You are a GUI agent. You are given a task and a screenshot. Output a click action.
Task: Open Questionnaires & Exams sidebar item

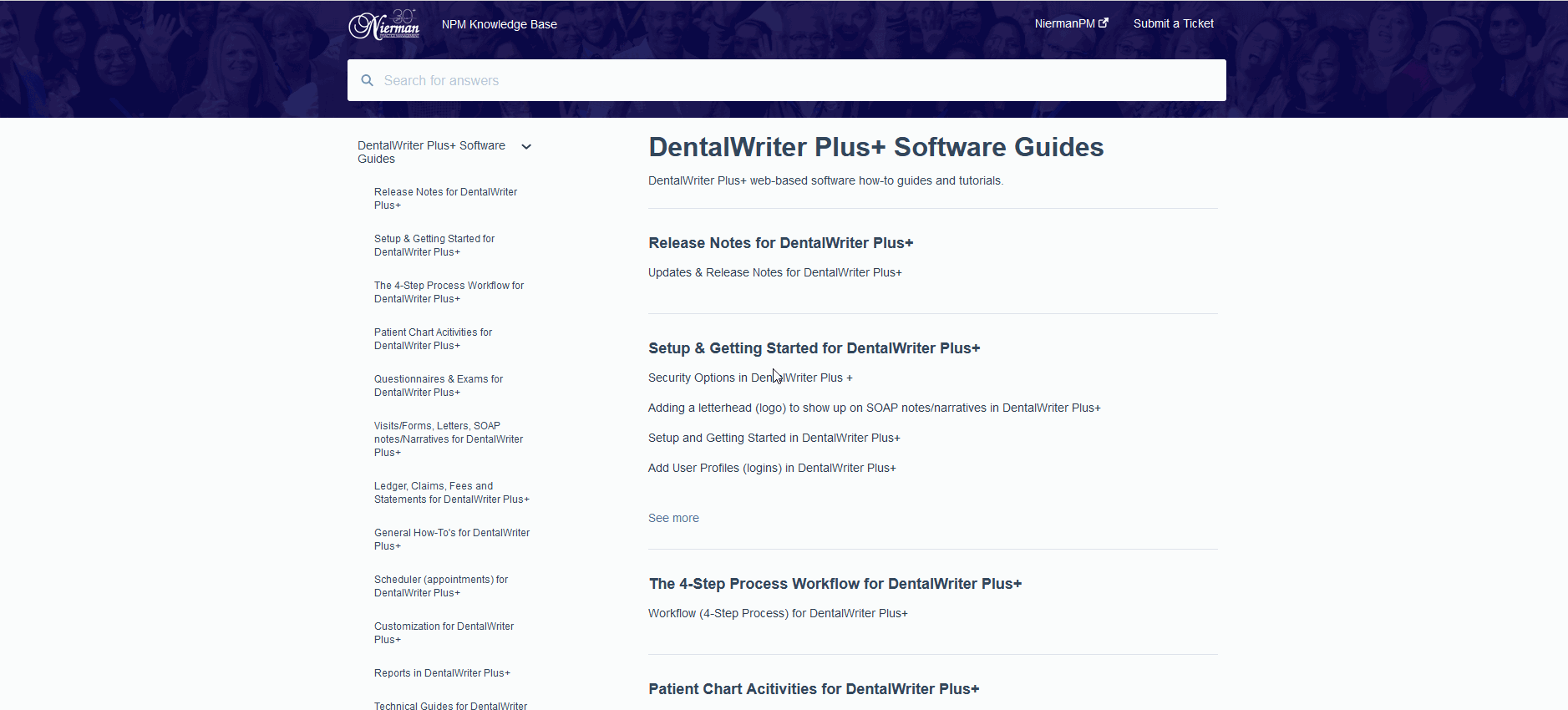439,386
